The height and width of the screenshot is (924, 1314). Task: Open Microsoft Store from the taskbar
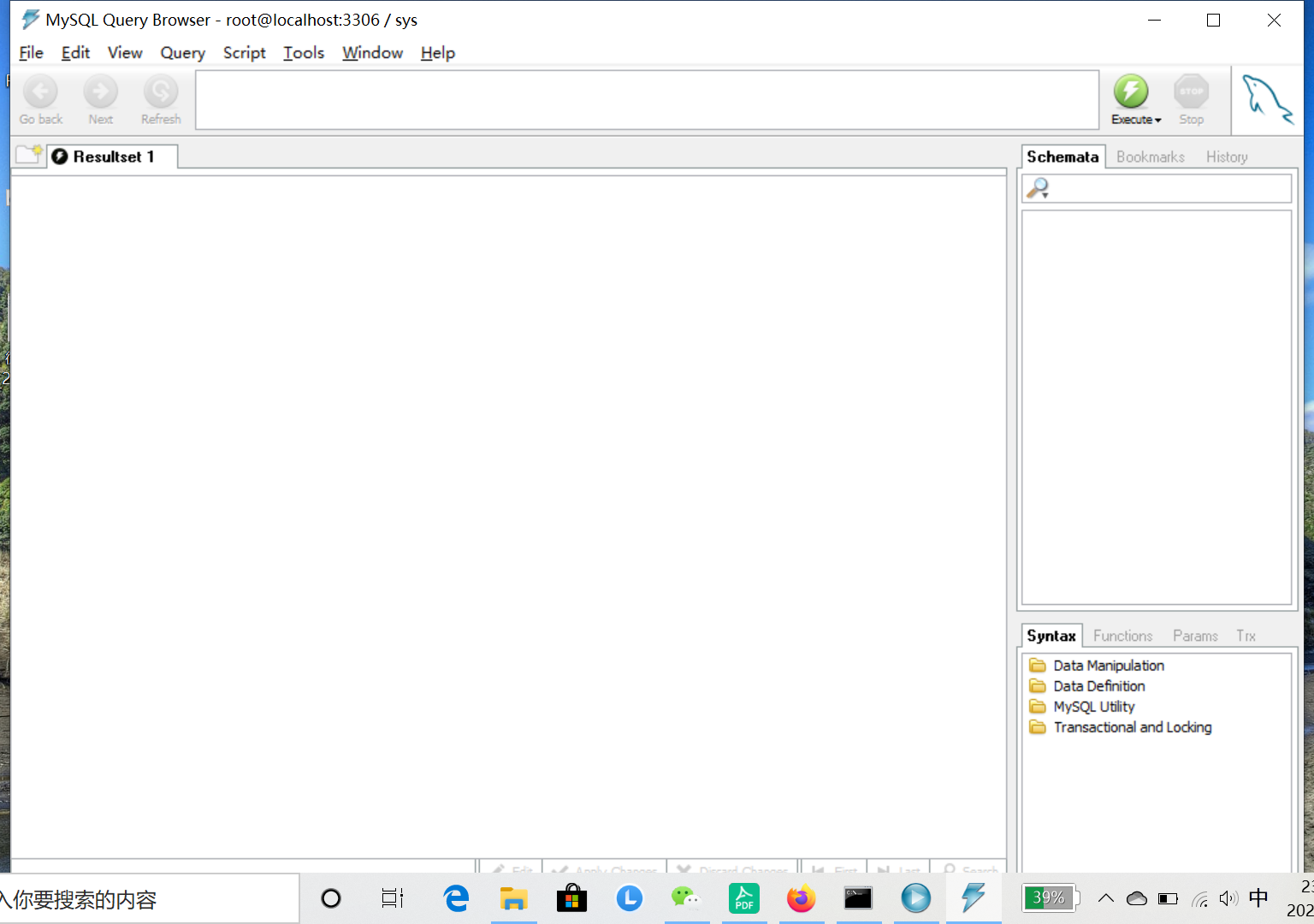[x=571, y=898]
